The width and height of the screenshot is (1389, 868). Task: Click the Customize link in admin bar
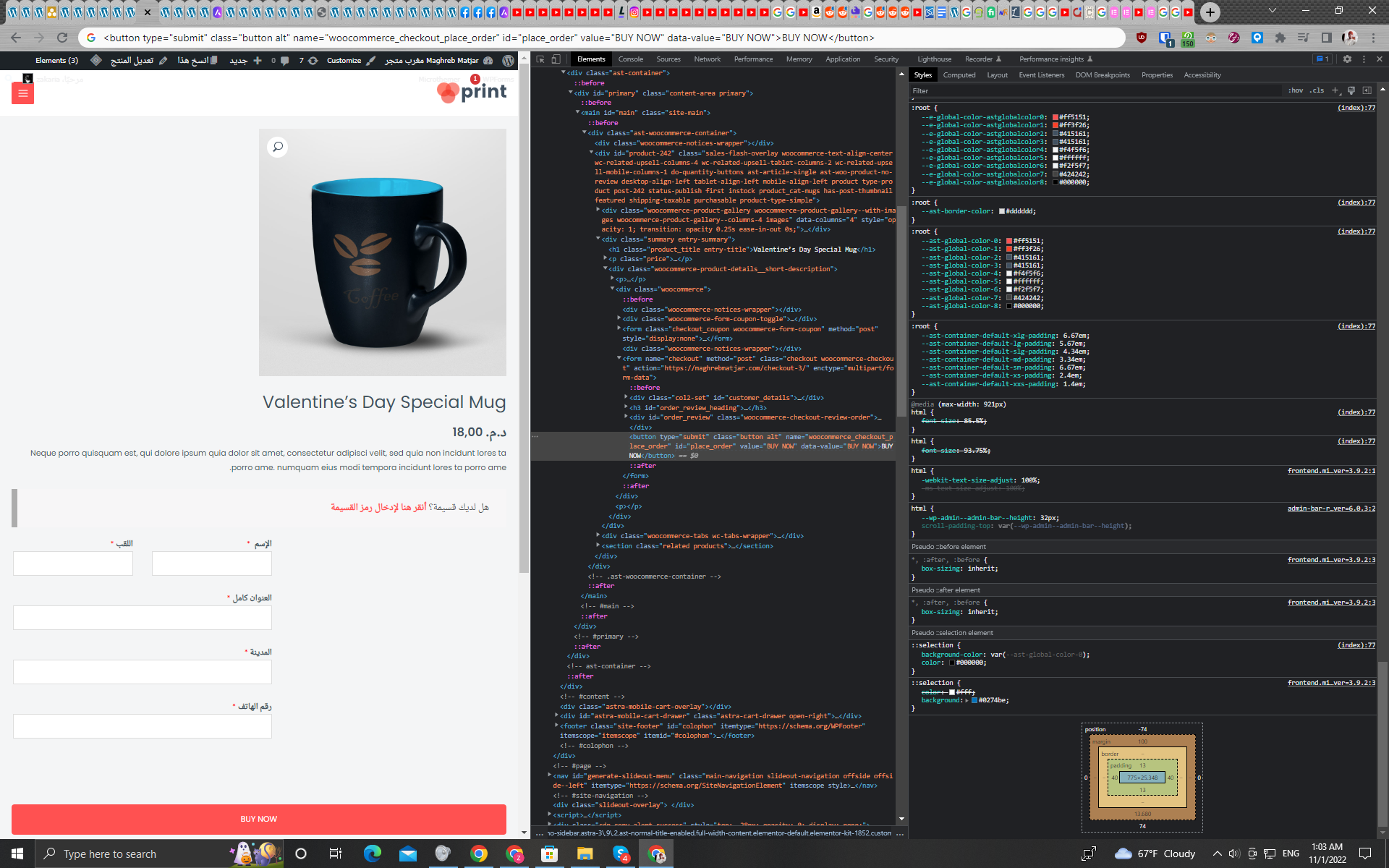point(351,61)
